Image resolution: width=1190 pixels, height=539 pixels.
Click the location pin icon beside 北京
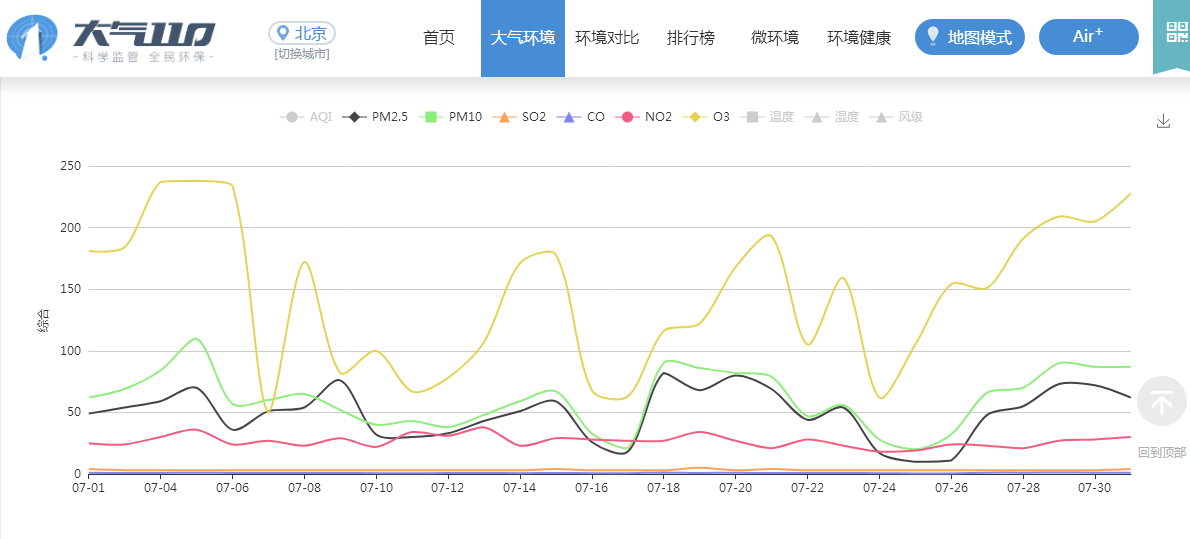[283, 33]
